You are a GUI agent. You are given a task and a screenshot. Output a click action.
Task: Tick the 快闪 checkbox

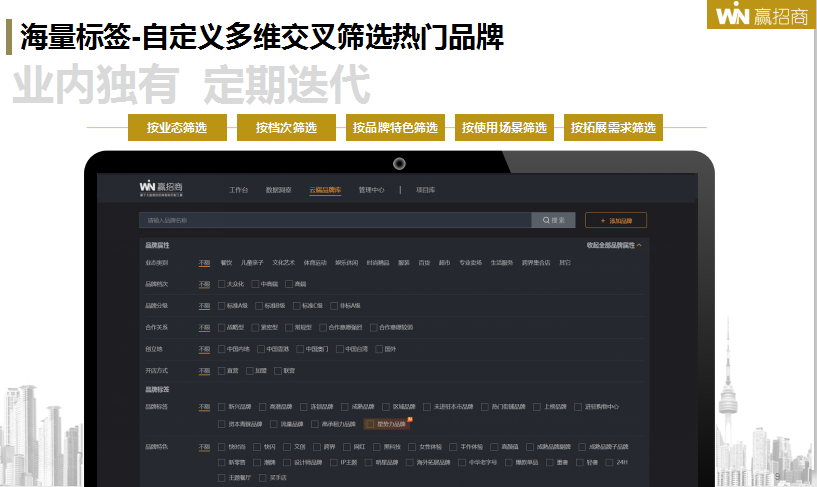point(257,447)
